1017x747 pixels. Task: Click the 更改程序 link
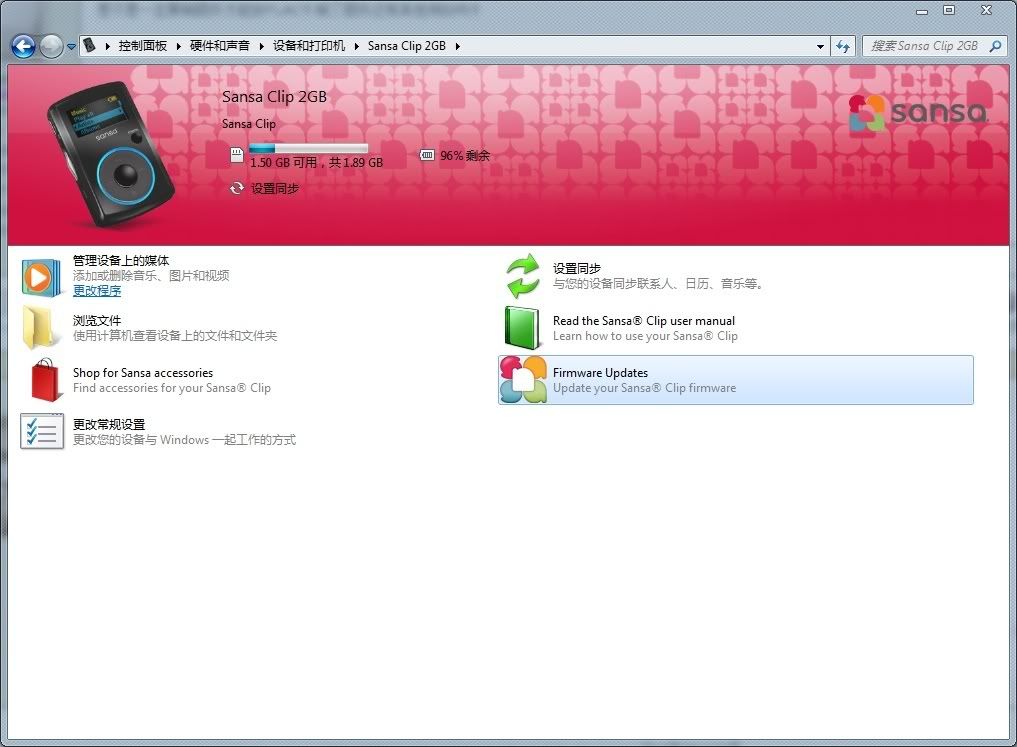pos(97,290)
